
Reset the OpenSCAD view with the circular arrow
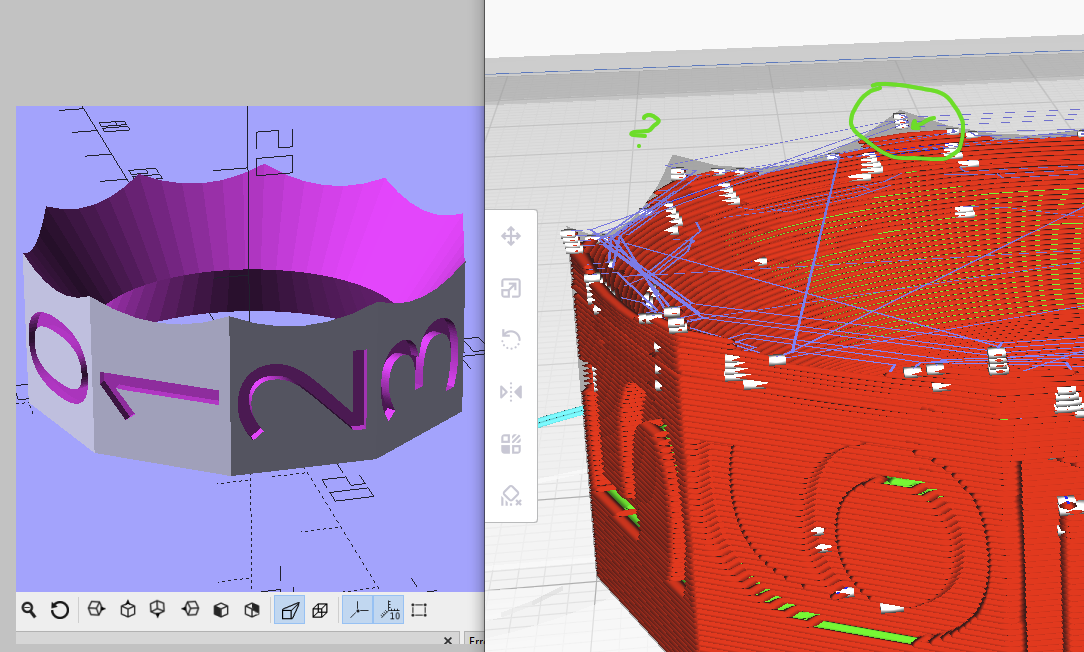point(60,610)
